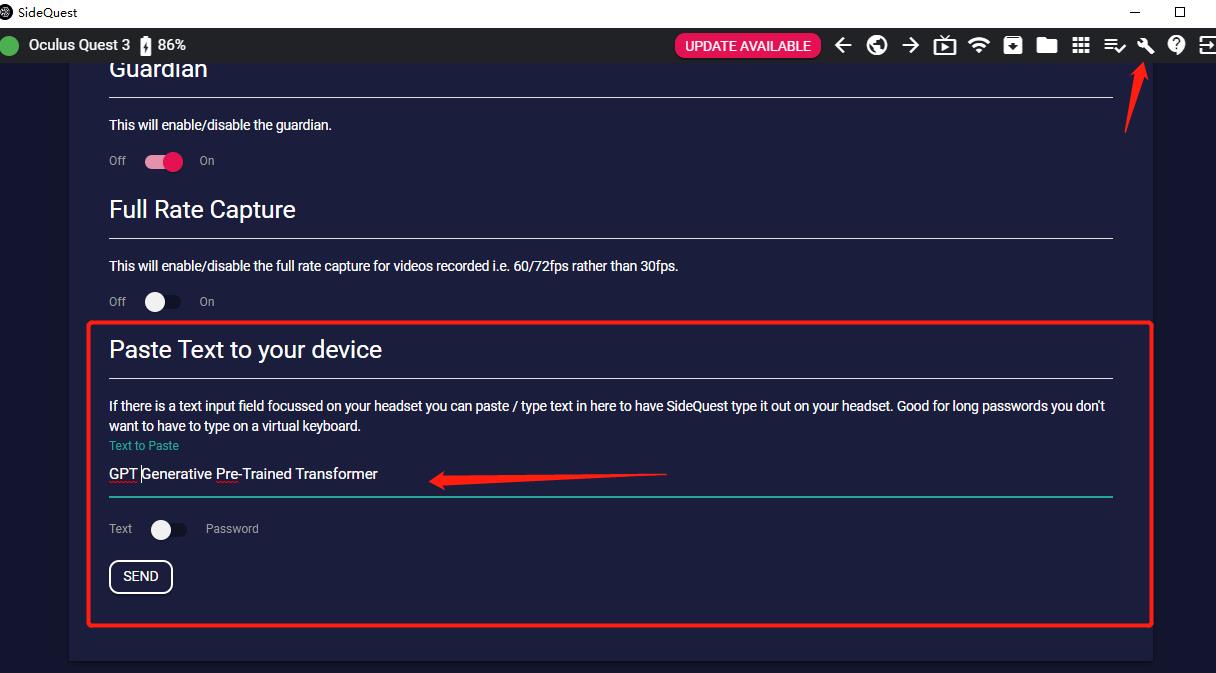Open the wrench device settings icon
The image size is (1216, 673).
tap(1146, 45)
